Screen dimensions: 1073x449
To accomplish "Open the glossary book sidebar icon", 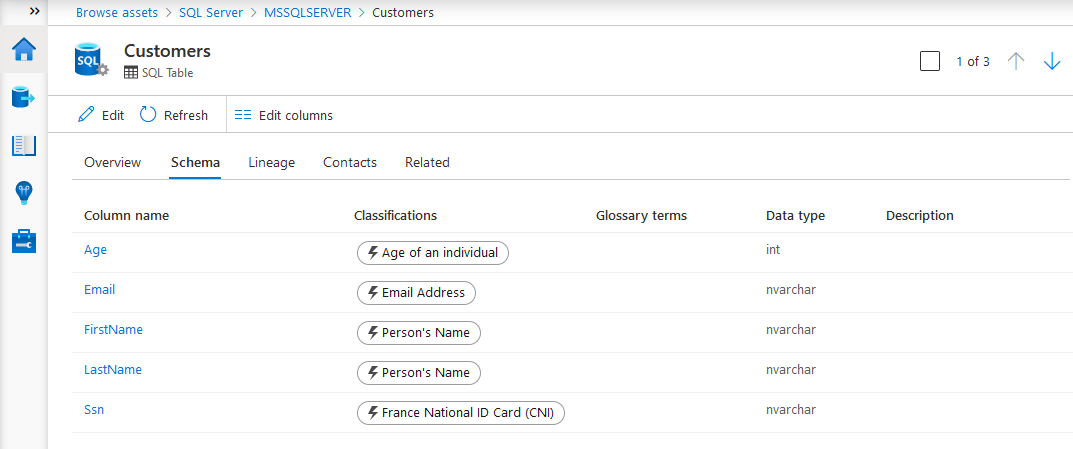I will pos(23,146).
